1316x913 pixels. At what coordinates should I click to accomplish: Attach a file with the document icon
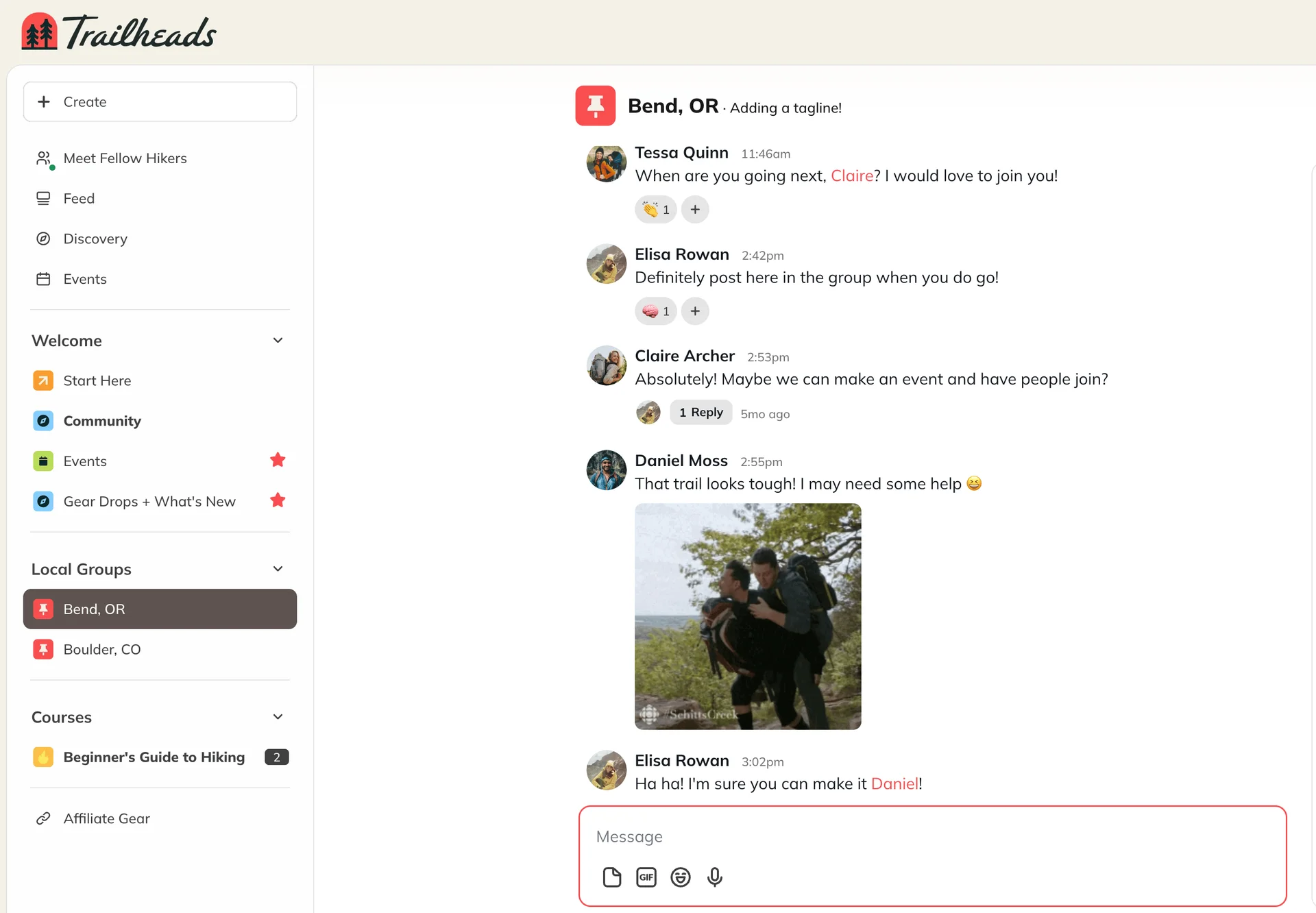[611, 877]
